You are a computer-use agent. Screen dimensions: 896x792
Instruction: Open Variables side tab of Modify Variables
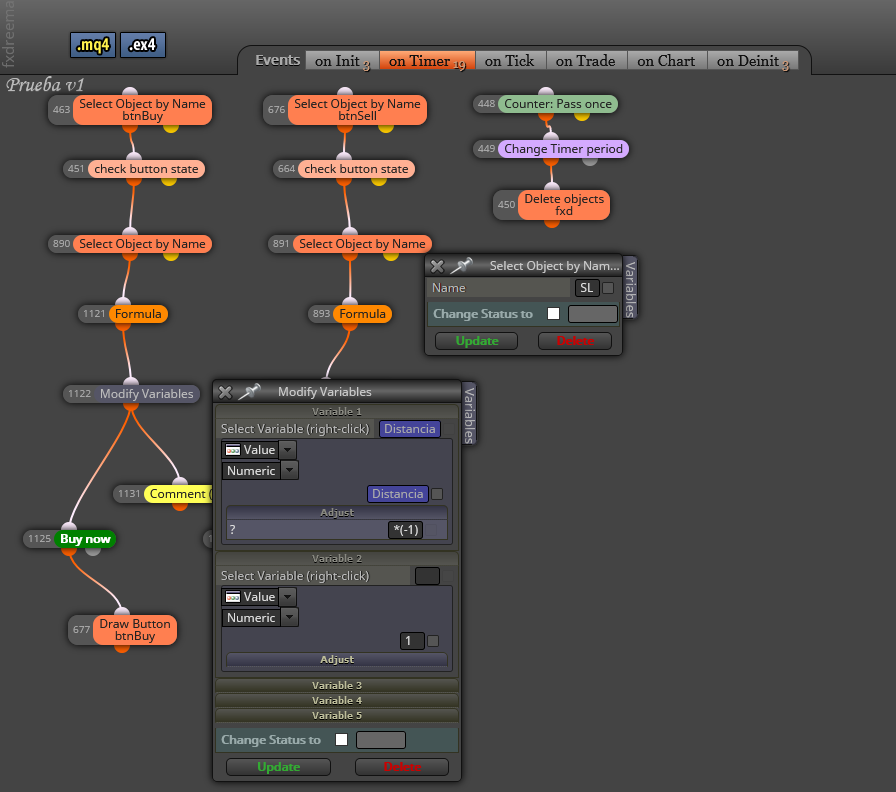click(469, 414)
